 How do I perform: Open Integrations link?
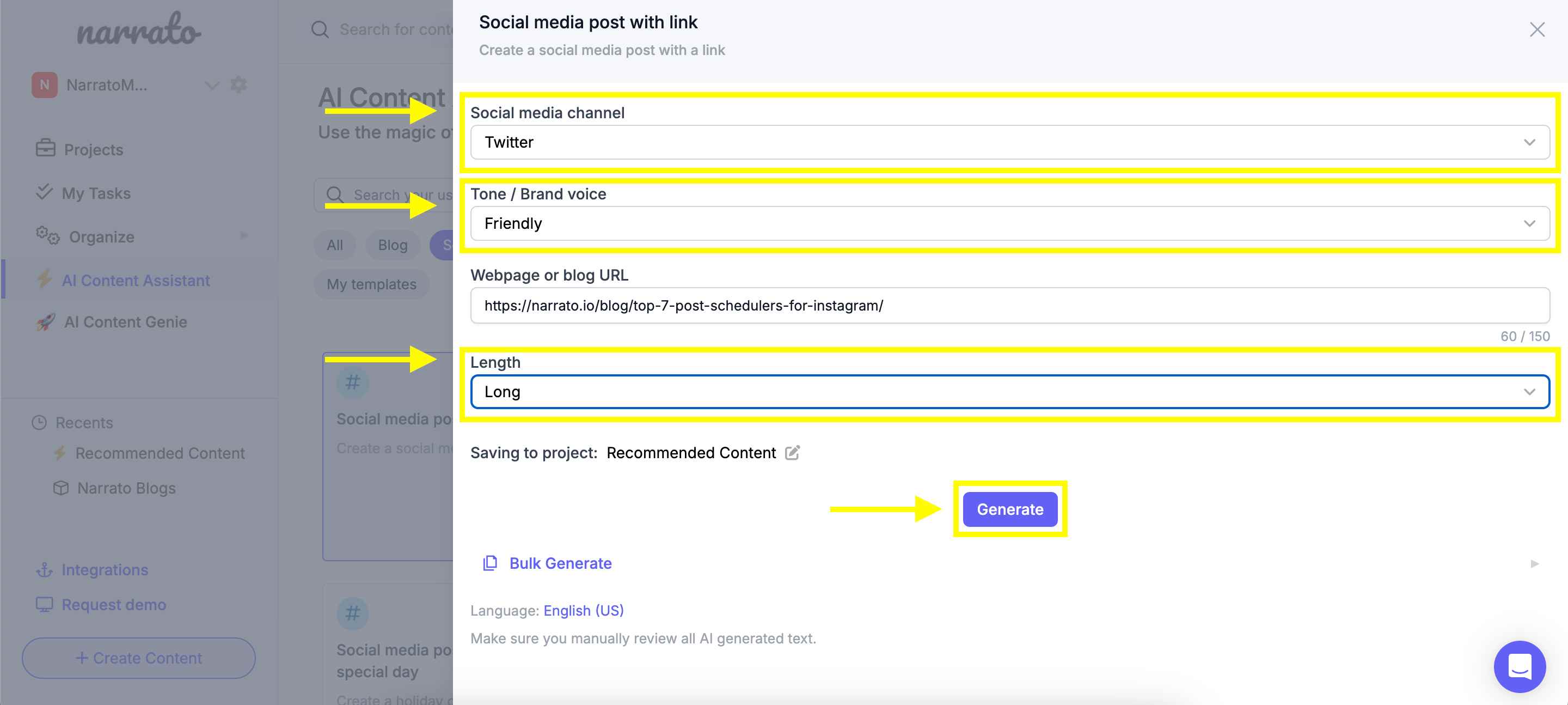click(x=105, y=570)
